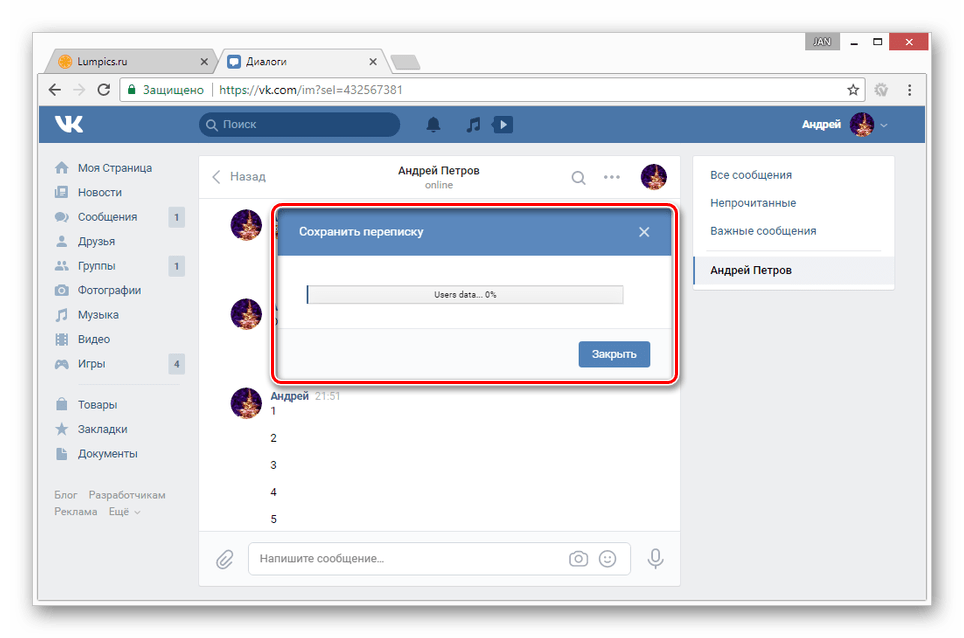Open Андрей Петров's avatar in chat header
This screenshot has height=638, width=964.
click(x=653, y=176)
